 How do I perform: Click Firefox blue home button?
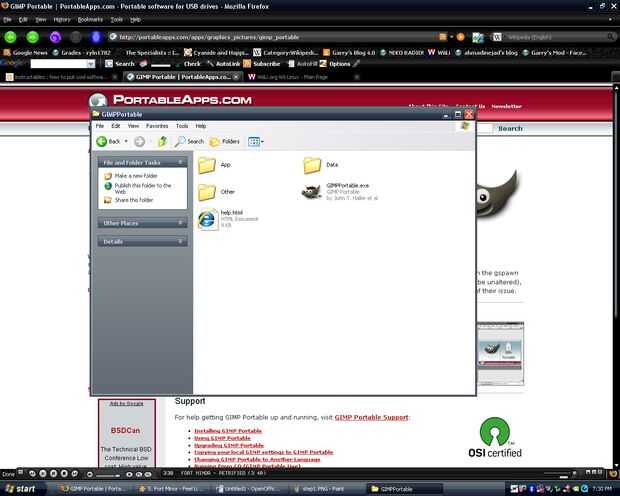coord(96,37)
